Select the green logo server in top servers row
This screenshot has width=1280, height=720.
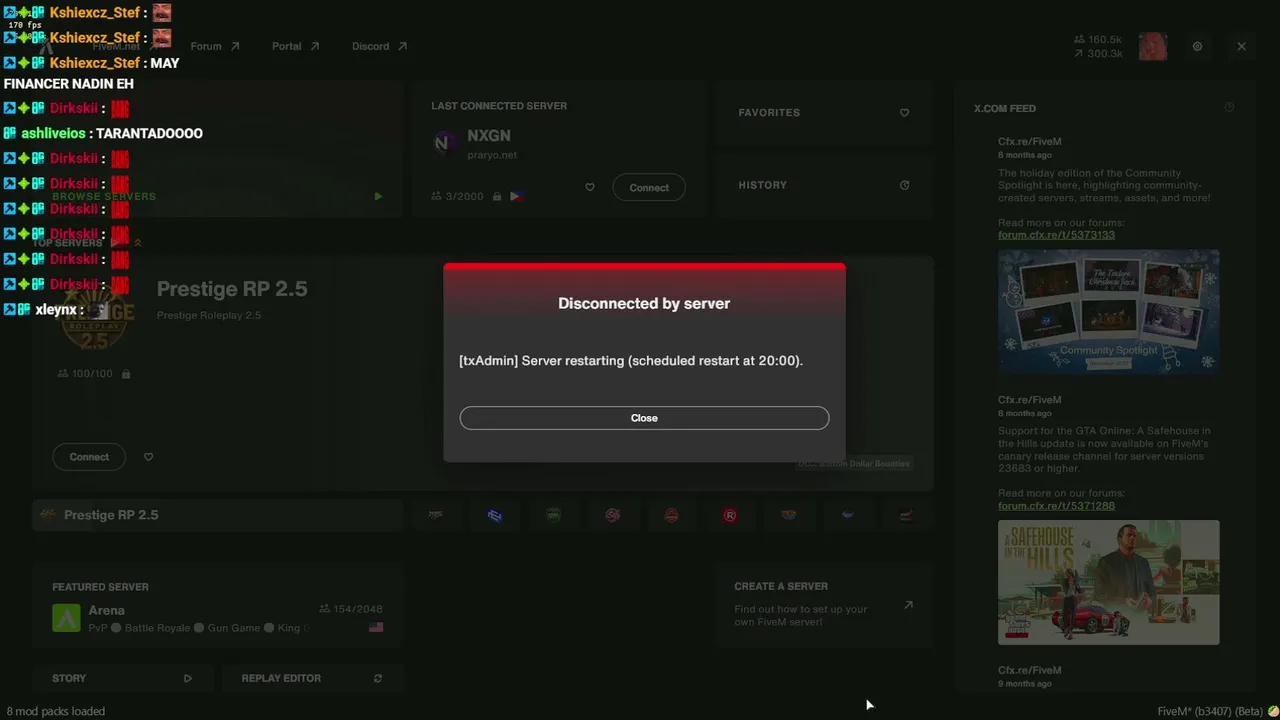tap(553, 515)
